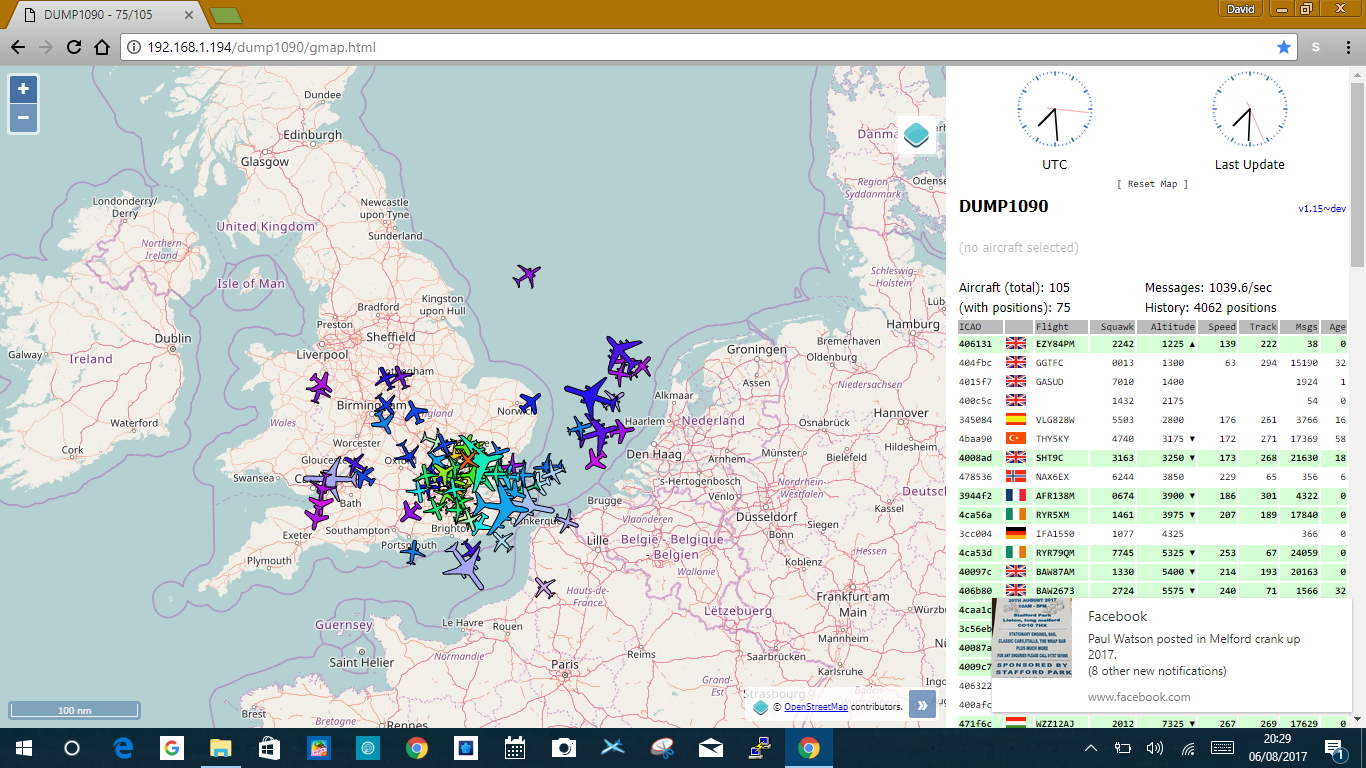Select the aircraft icon over Hauts-de-France

pyautogui.click(x=544, y=587)
